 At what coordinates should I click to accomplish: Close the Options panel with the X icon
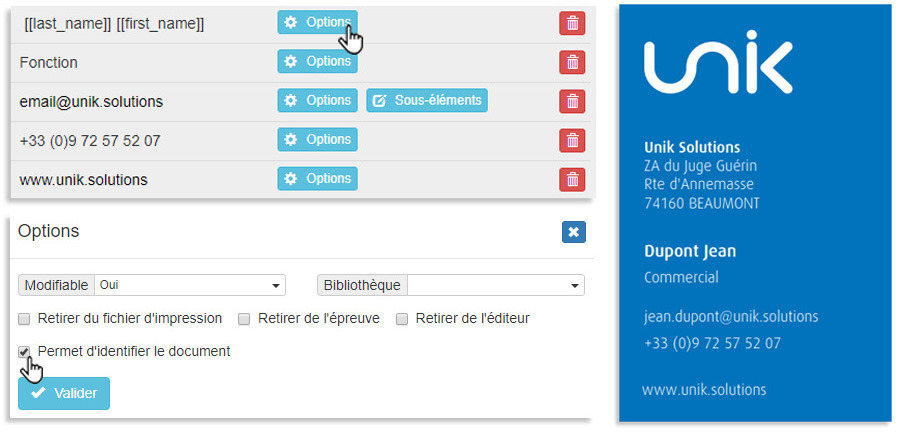[x=573, y=232]
